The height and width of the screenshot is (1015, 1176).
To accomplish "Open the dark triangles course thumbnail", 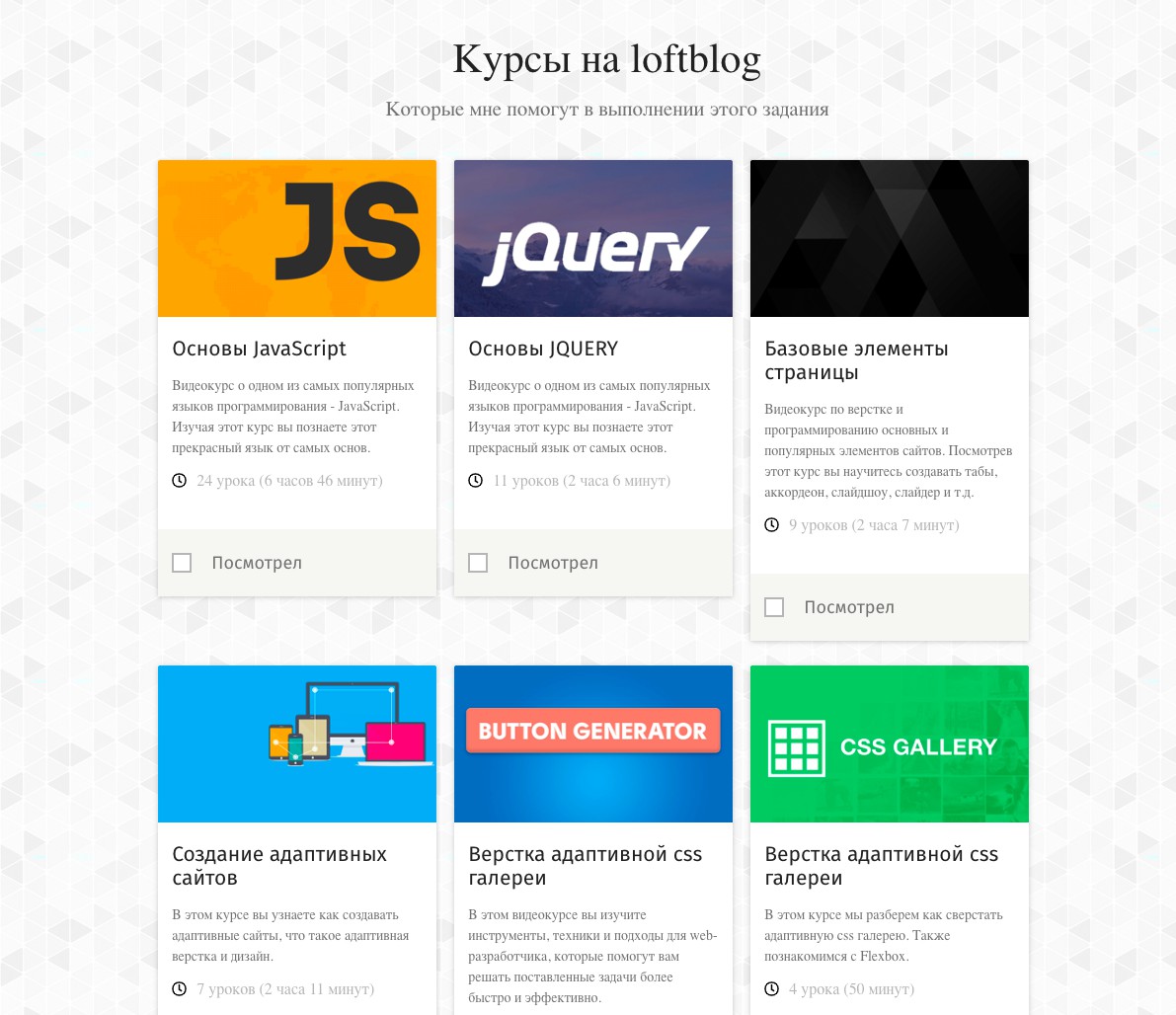I will [x=890, y=239].
